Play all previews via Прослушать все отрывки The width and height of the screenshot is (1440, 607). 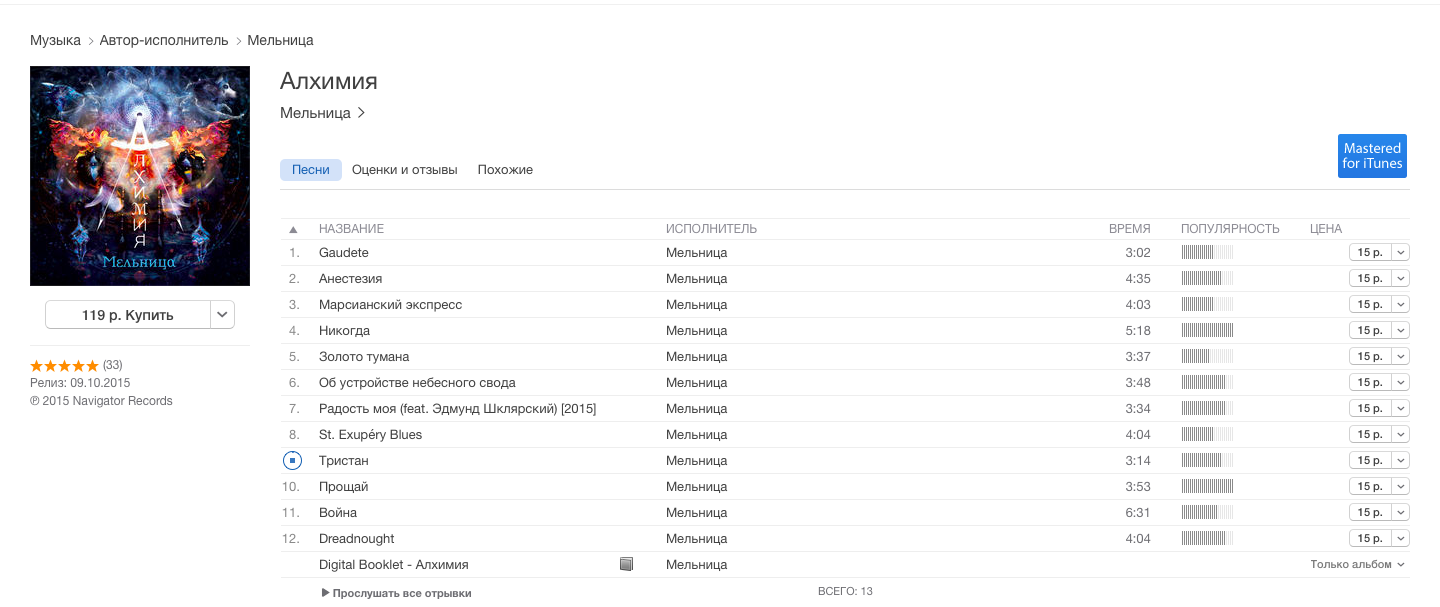click(397, 593)
